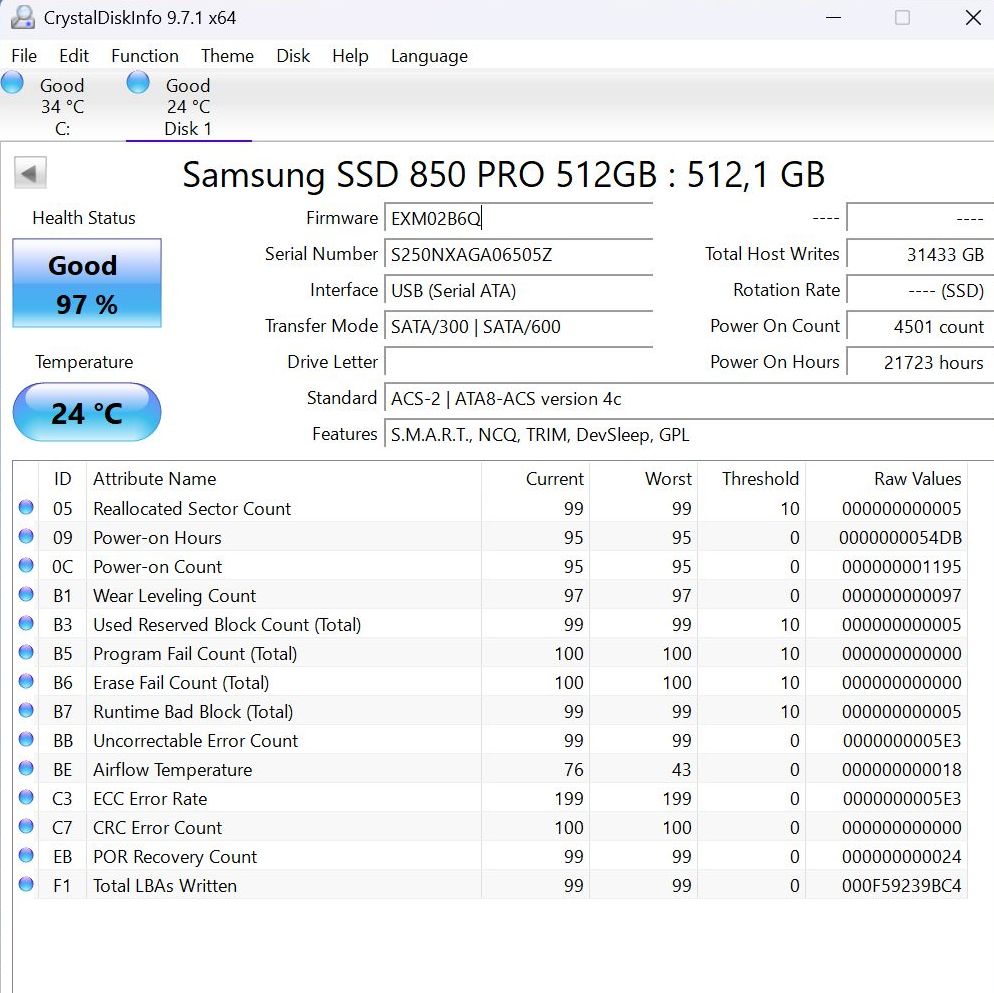994x993 pixels.
Task: Click status orb for CRC Error Count
Action: [x=26, y=827]
